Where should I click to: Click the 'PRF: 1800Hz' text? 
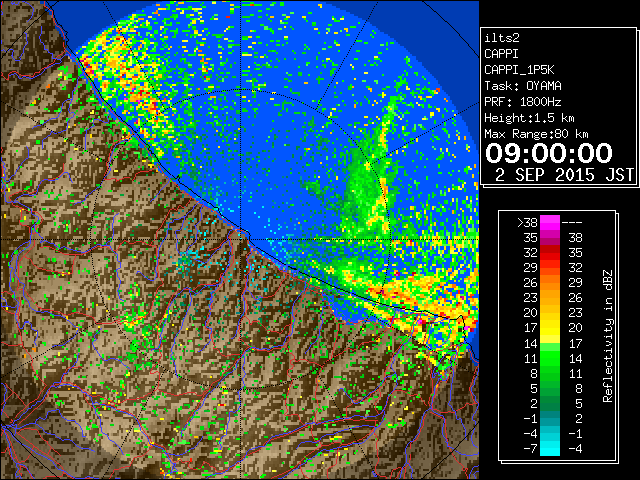(523, 102)
